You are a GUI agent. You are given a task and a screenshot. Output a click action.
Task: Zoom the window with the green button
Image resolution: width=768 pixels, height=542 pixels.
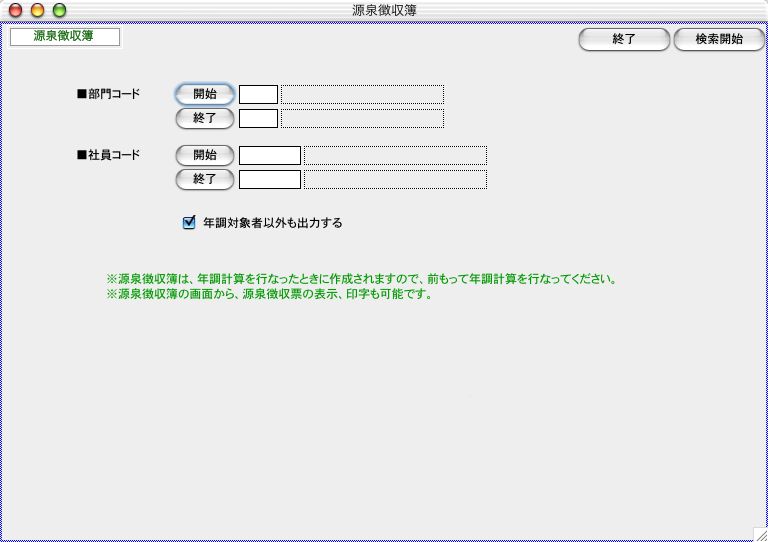coord(59,10)
